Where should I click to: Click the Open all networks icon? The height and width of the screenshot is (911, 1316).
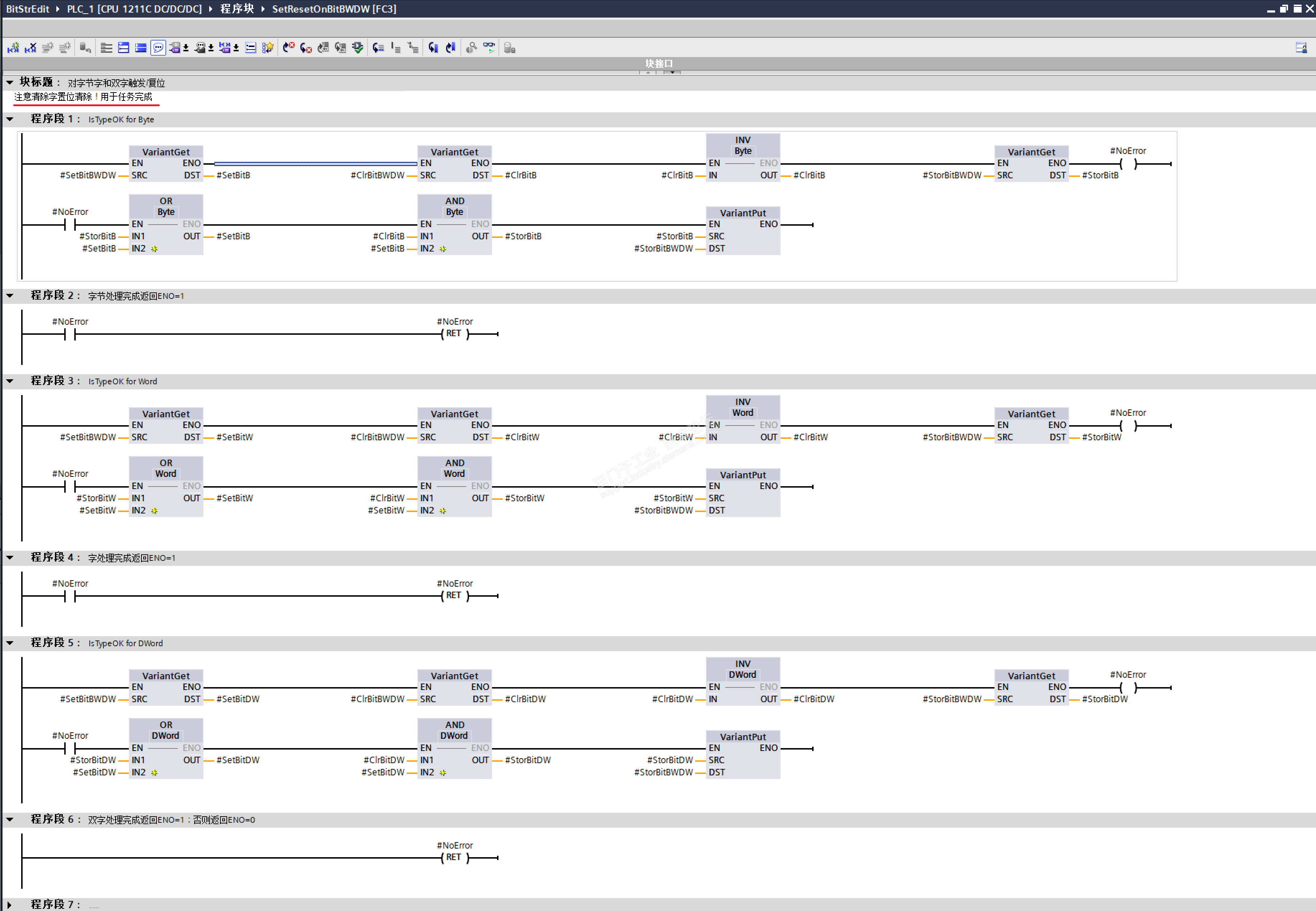pyautogui.click(x=123, y=48)
